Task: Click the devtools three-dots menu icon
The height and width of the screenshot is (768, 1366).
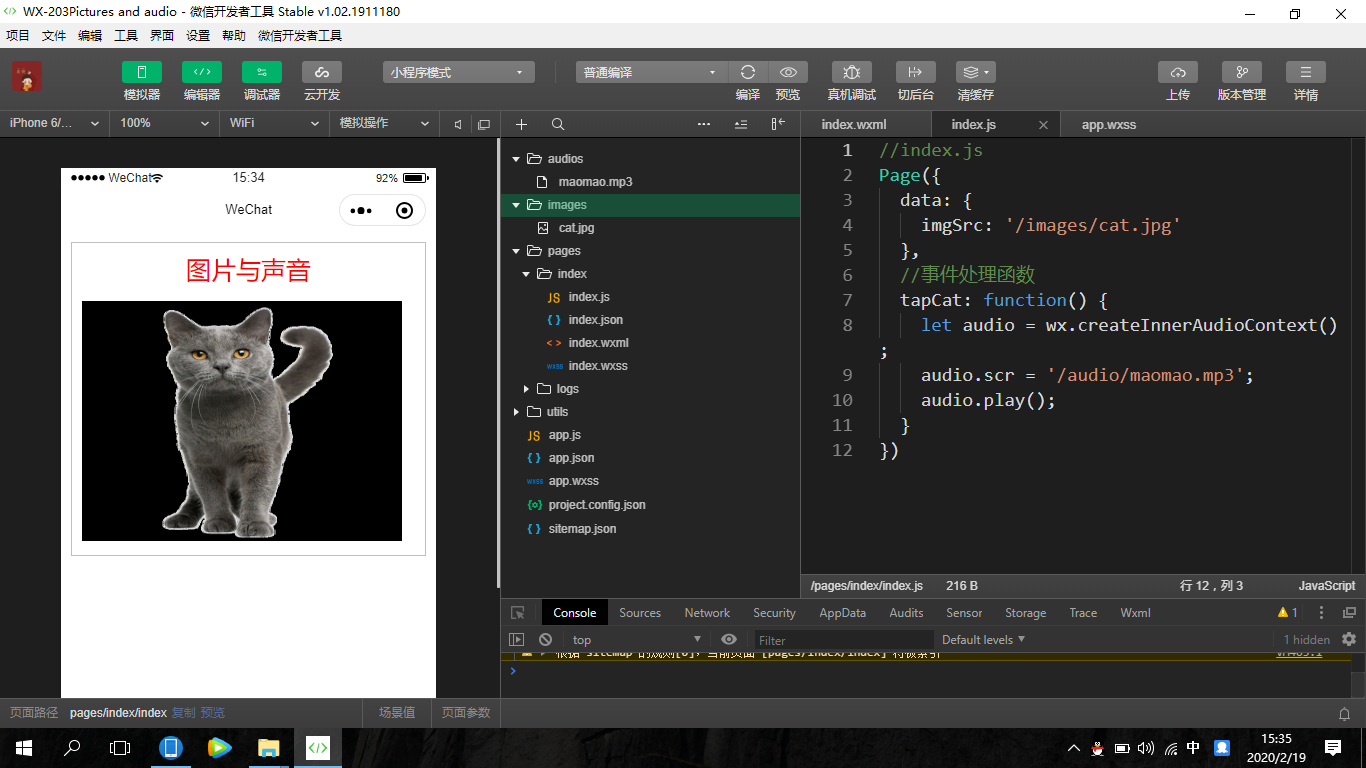Action: [x=1321, y=613]
